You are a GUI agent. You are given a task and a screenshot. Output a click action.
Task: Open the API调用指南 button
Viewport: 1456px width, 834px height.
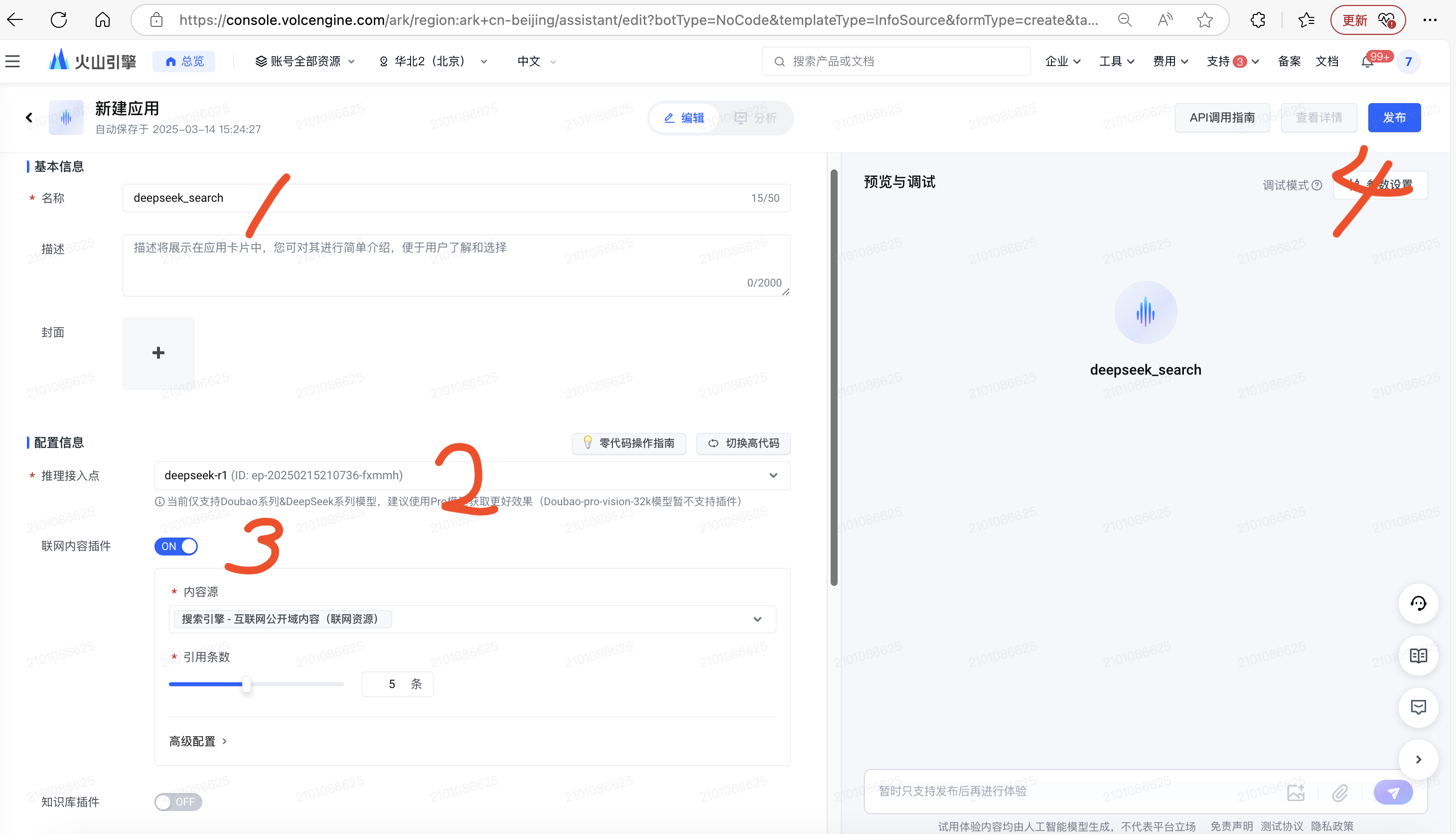pyautogui.click(x=1222, y=118)
